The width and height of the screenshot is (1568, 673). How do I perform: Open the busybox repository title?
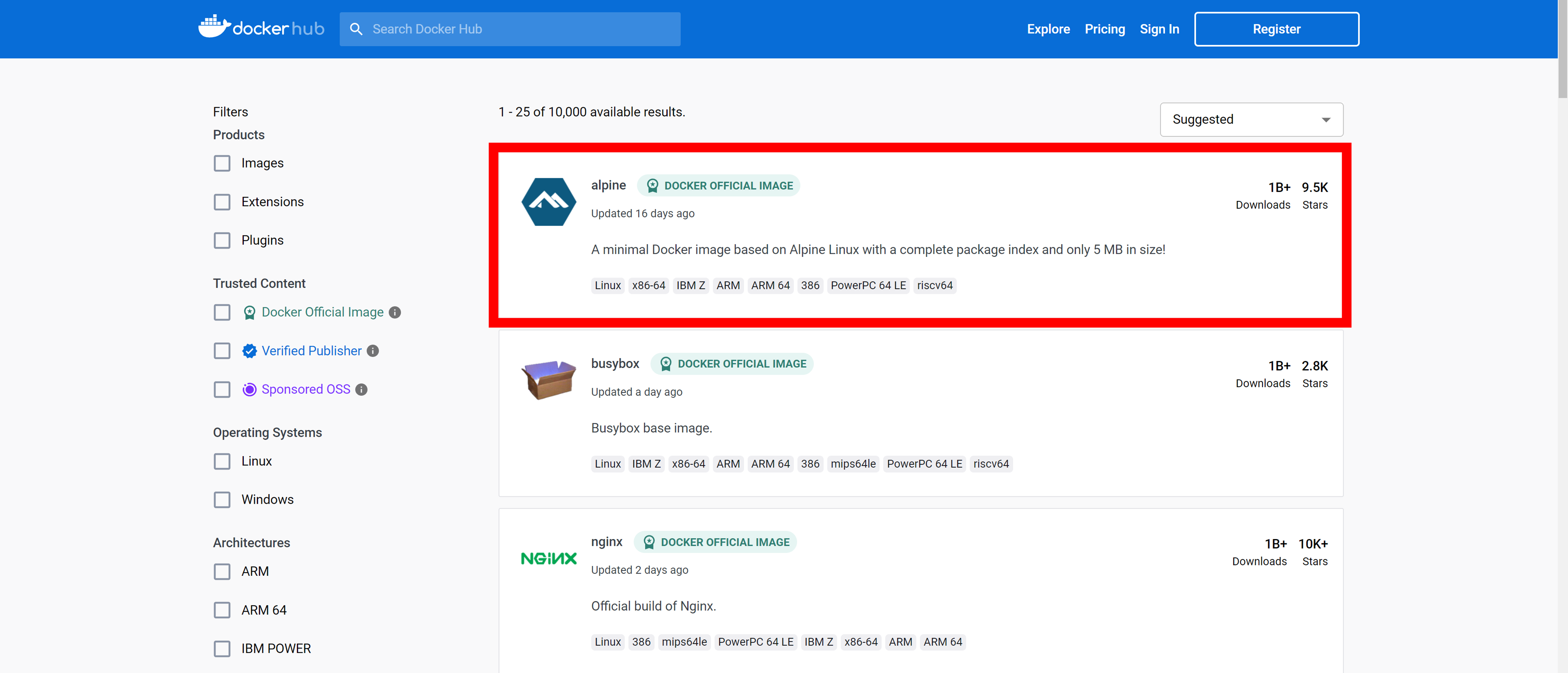tap(615, 363)
